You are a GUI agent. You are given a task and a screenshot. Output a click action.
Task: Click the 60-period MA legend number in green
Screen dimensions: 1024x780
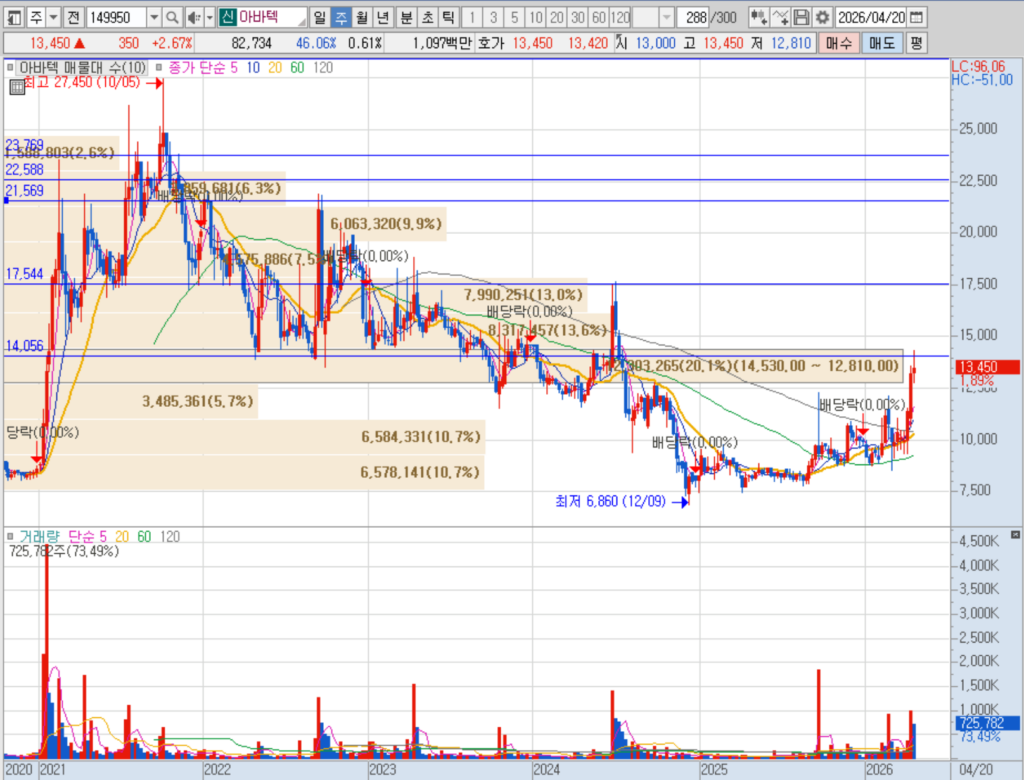pyautogui.click(x=297, y=68)
